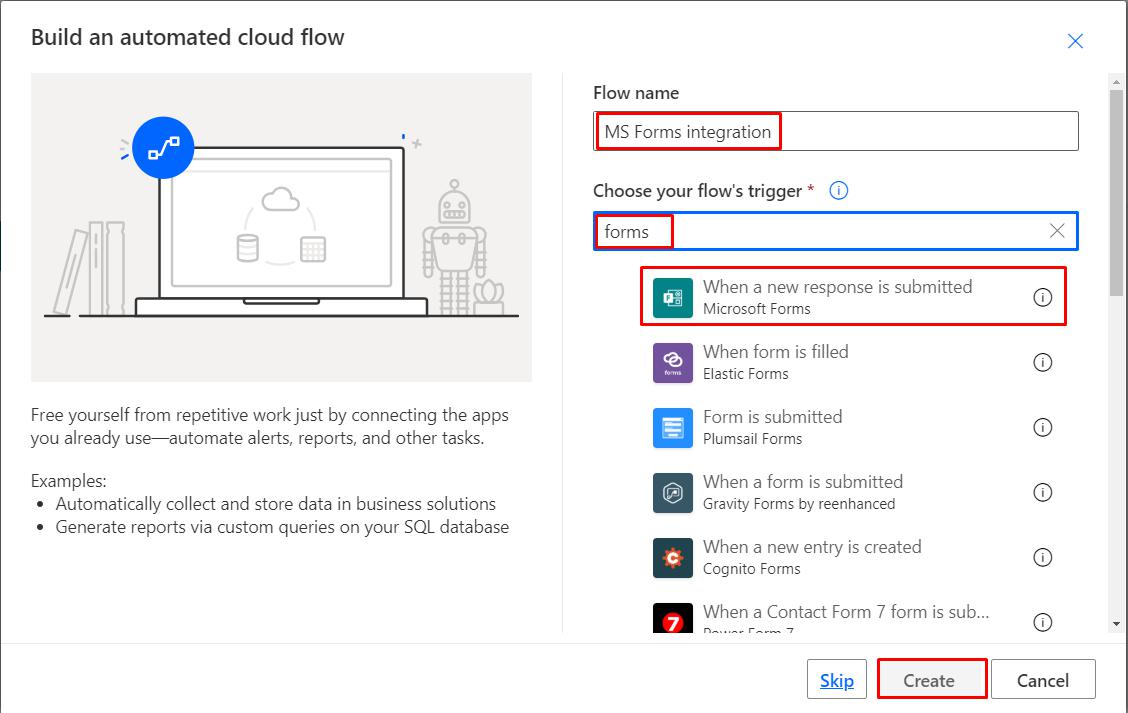View info for the Microsoft Forms trigger
This screenshot has height=713, width=1128.
(x=1042, y=296)
